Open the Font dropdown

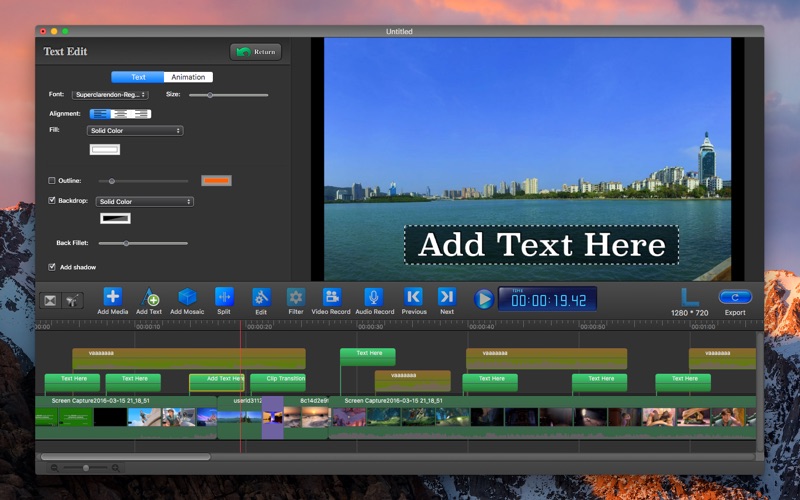110,94
